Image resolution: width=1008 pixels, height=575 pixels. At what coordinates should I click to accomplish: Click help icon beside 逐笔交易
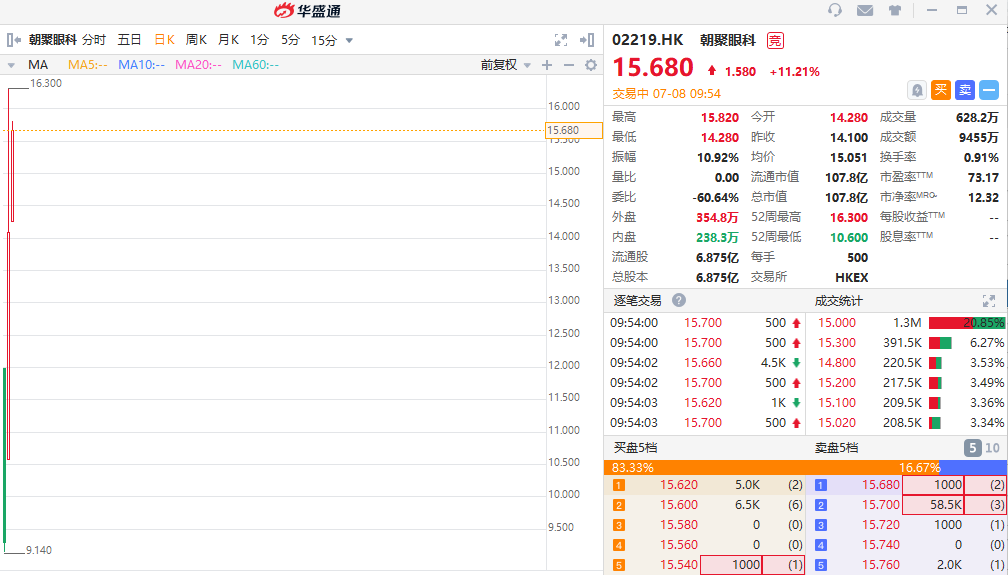(679, 300)
